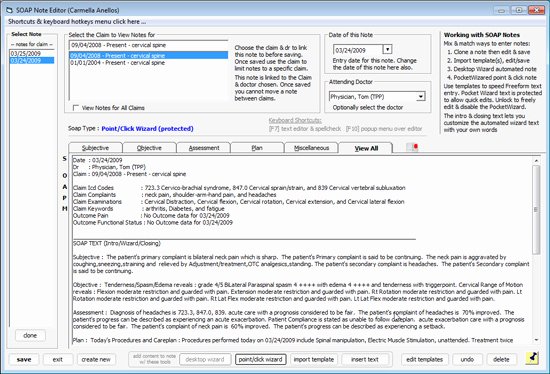This screenshot has height=374, width=550.
Task: Select note dated 03/24/2009 in list
Action: (32, 60)
